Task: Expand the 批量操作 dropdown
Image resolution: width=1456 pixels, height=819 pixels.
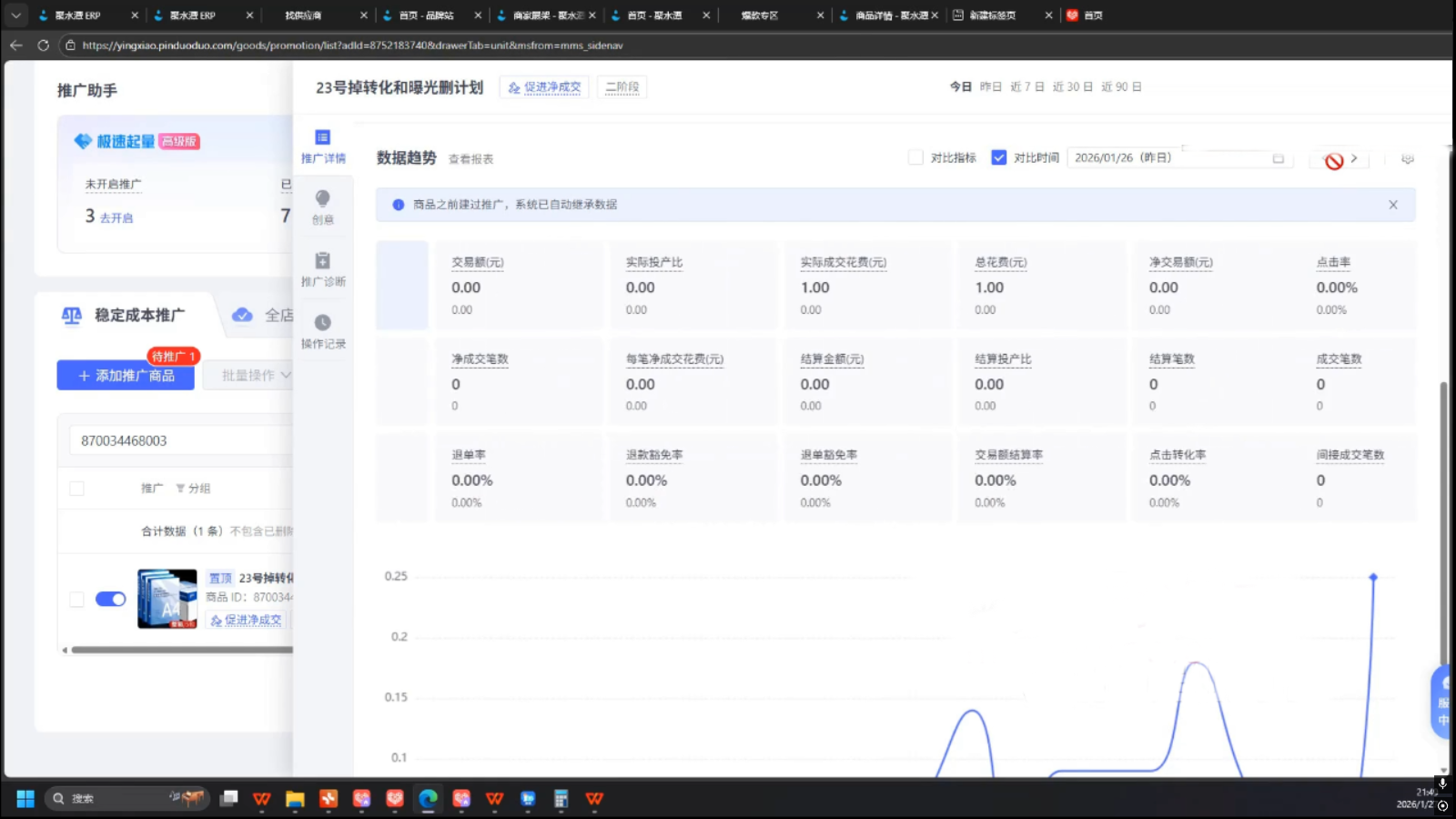Action: click(x=256, y=375)
